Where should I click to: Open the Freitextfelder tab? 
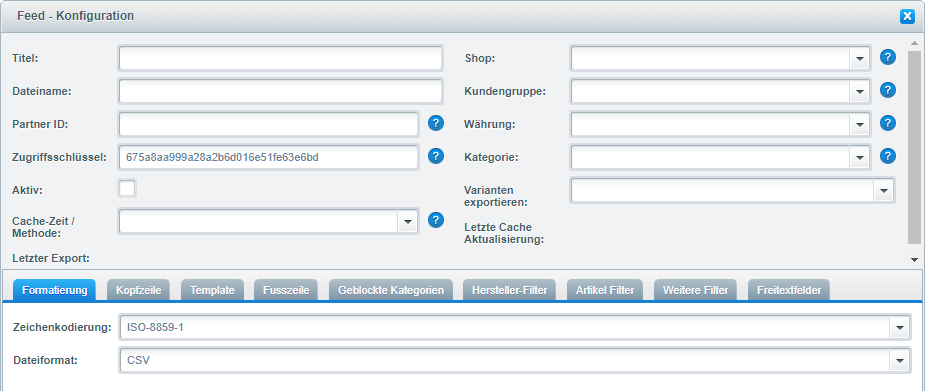[789, 290]
